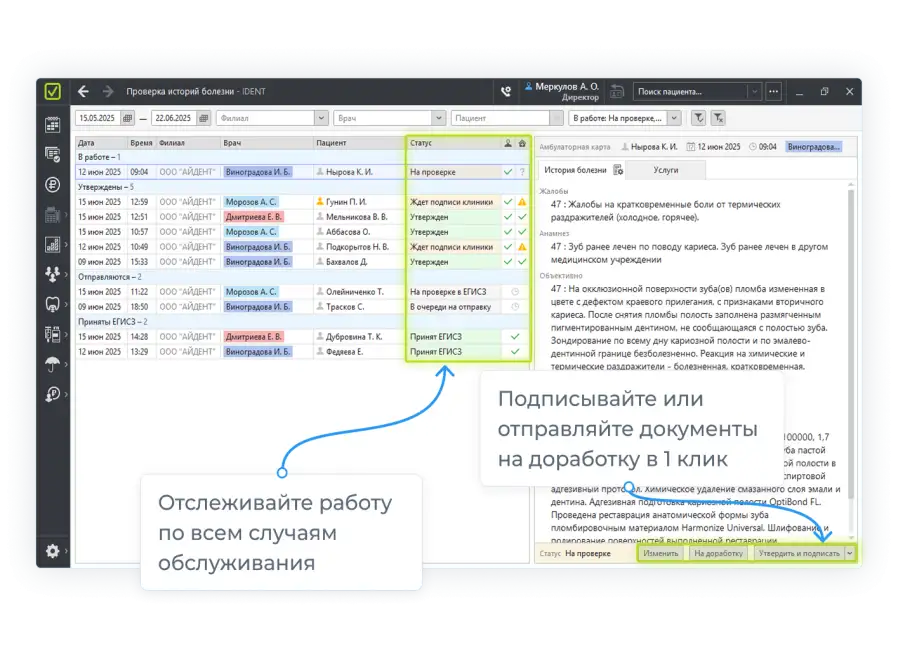898x669 pixels.
Task: Open the tooth icon section in the sidebar
Action: [53, 304]
